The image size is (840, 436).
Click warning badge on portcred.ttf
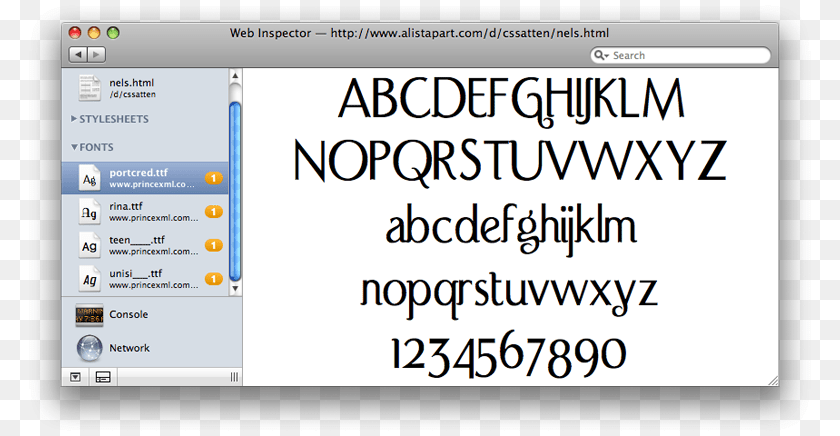tap(214, 178)
